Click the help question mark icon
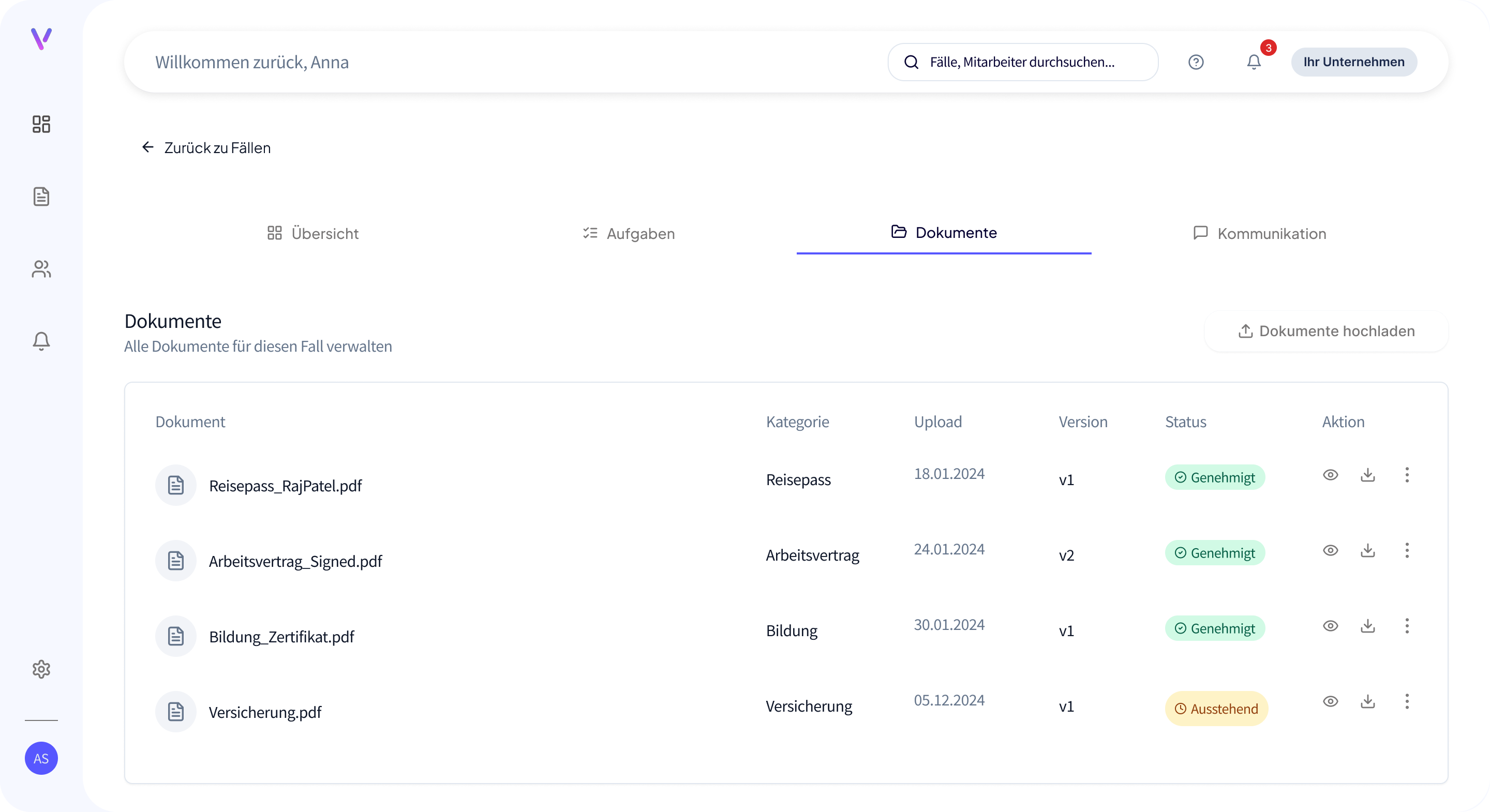 (1196, 62)
